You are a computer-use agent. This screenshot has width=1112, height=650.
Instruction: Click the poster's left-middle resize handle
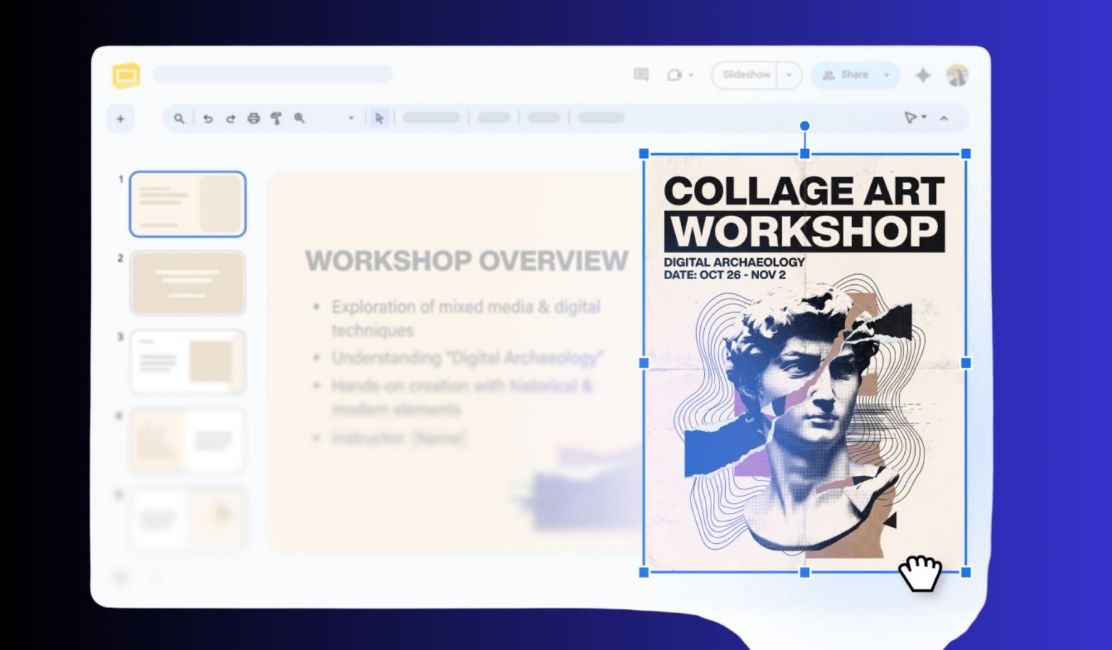(644, 363)
